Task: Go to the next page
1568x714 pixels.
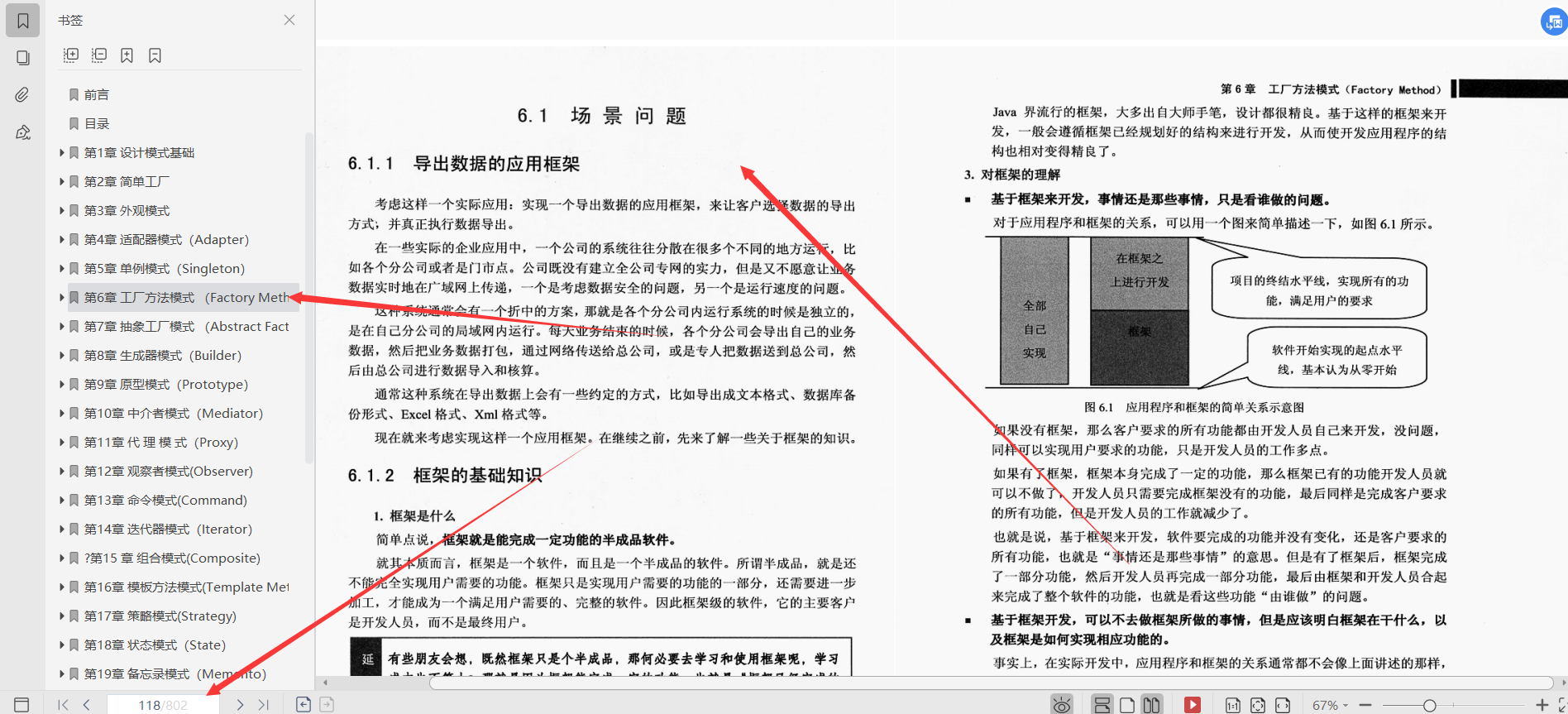Action: [240, 705]
